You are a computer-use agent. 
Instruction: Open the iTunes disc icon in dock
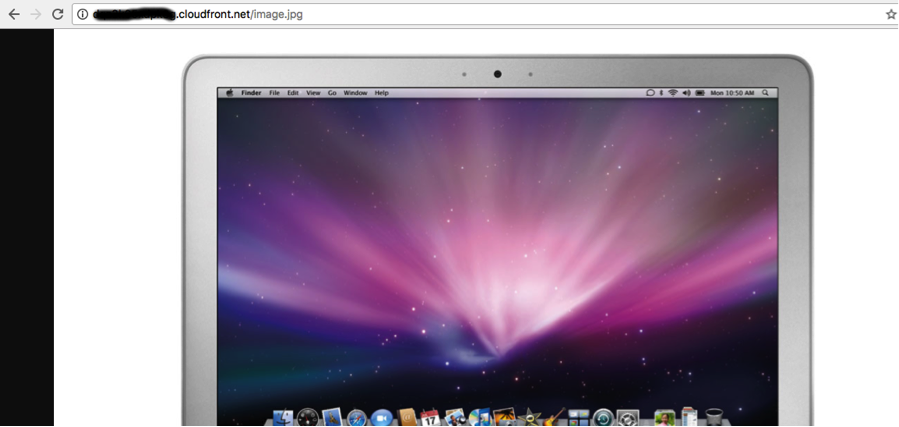point(480,417)
